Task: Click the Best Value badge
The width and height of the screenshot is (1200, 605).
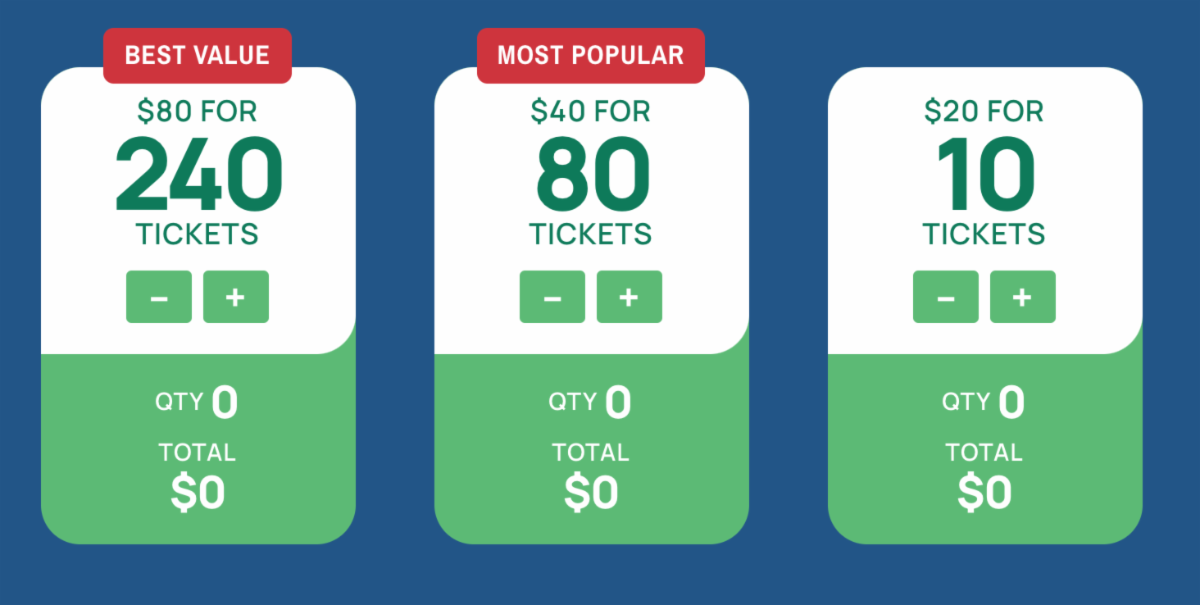Action: 197,55
